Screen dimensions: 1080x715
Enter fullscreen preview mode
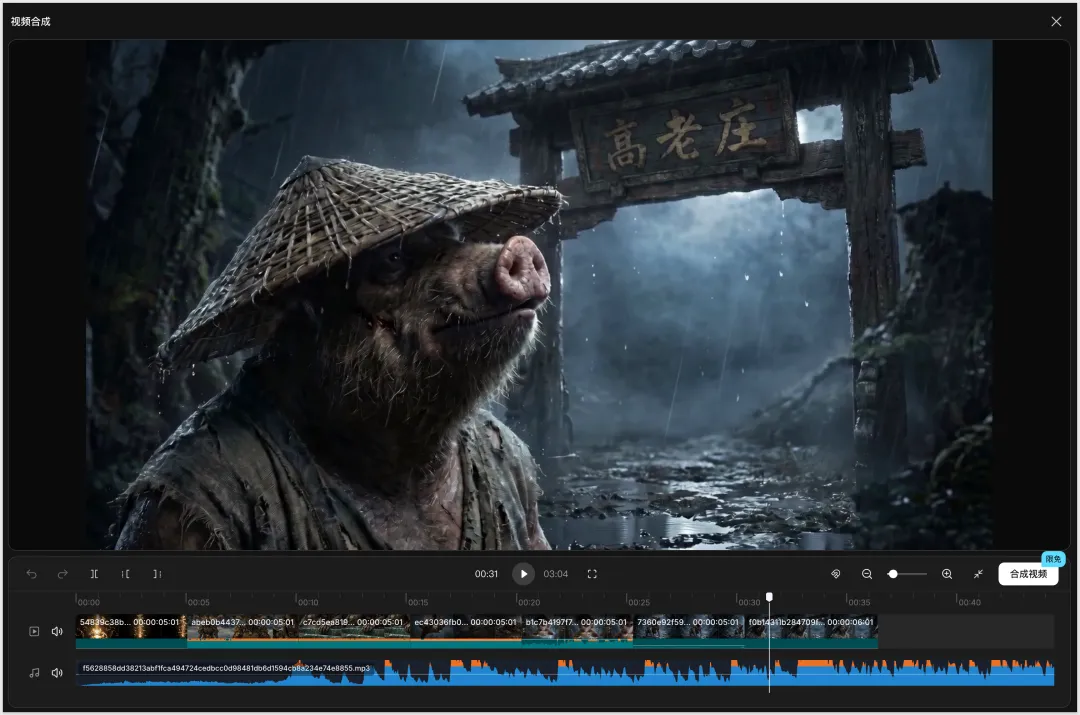pyautogui.click(x=592, y=574)
